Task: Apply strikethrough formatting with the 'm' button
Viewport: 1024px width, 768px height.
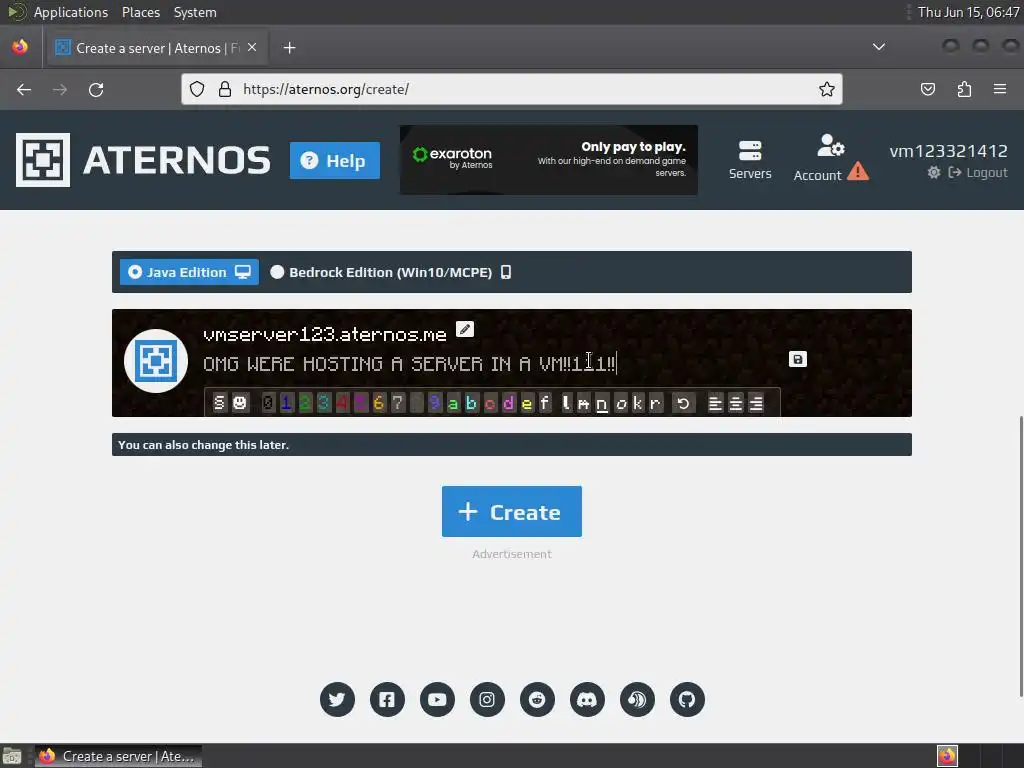Action: [x=583, y=403]
